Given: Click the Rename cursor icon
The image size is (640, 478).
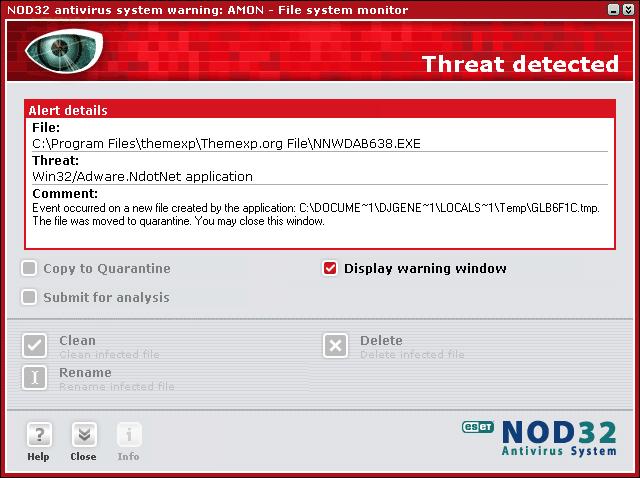Looking at the screenshot, I should (35, 377).
